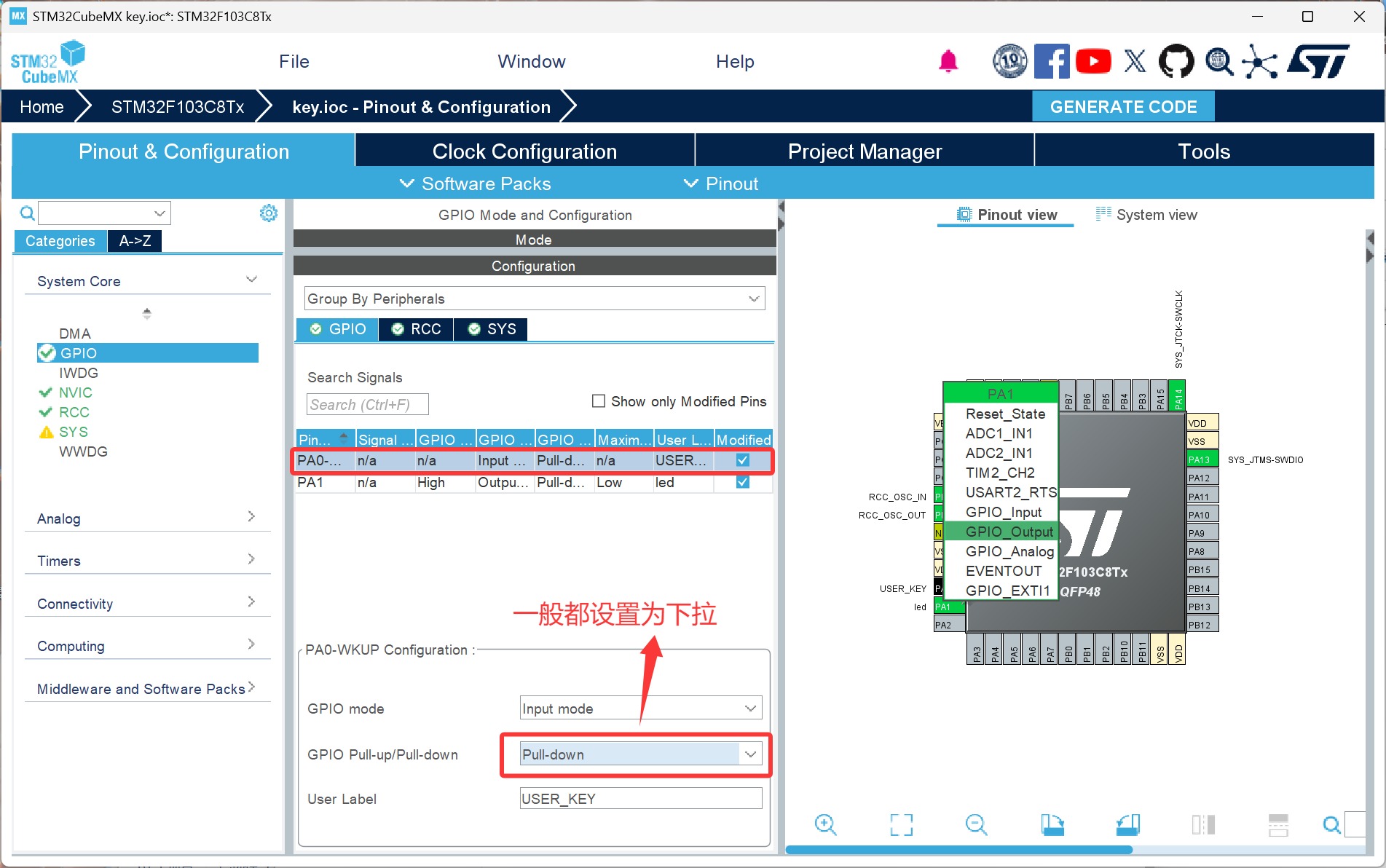Fit the chip view to the window

(901, 824)
